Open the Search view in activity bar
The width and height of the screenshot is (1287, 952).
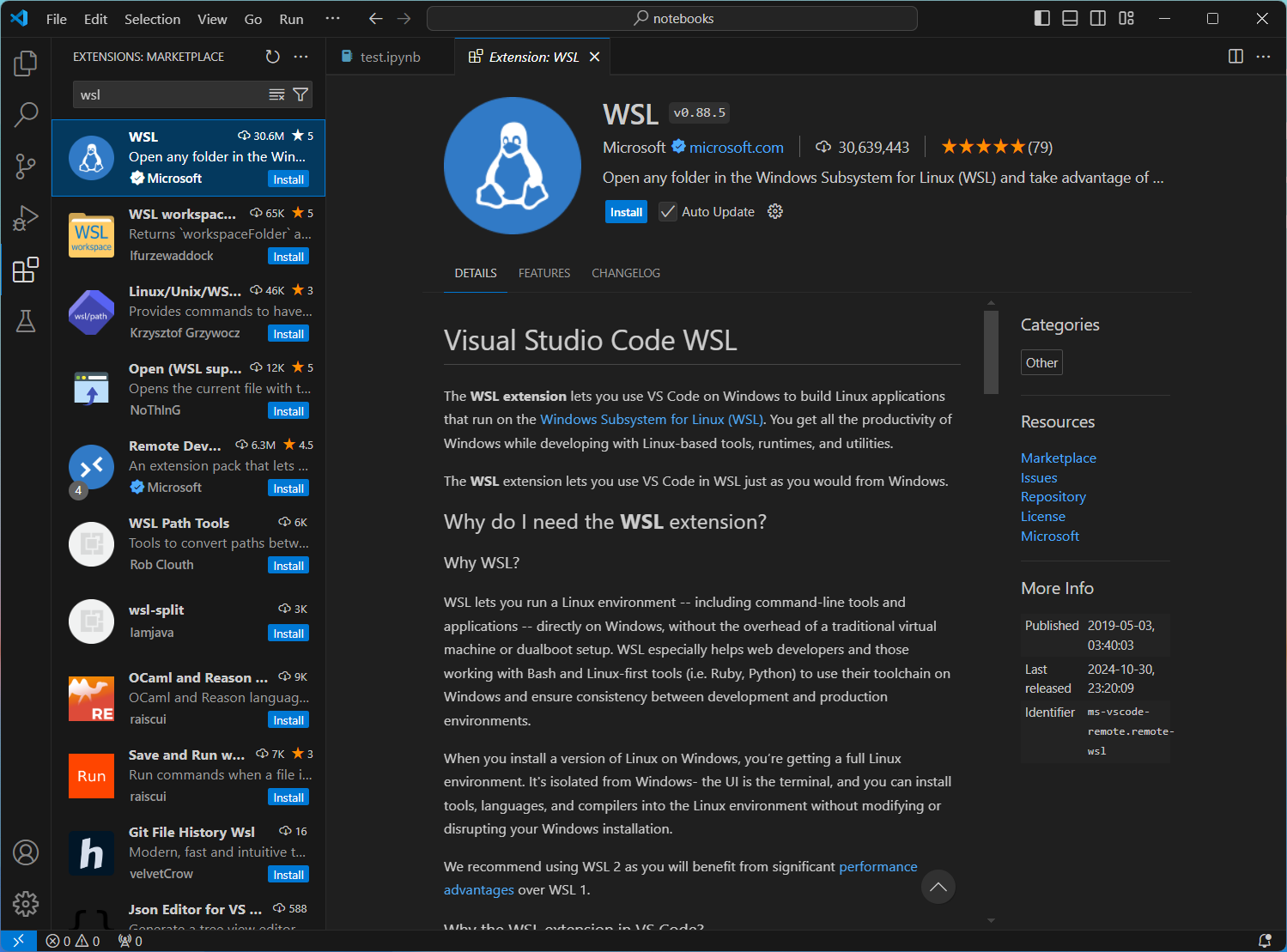[26, 114]
